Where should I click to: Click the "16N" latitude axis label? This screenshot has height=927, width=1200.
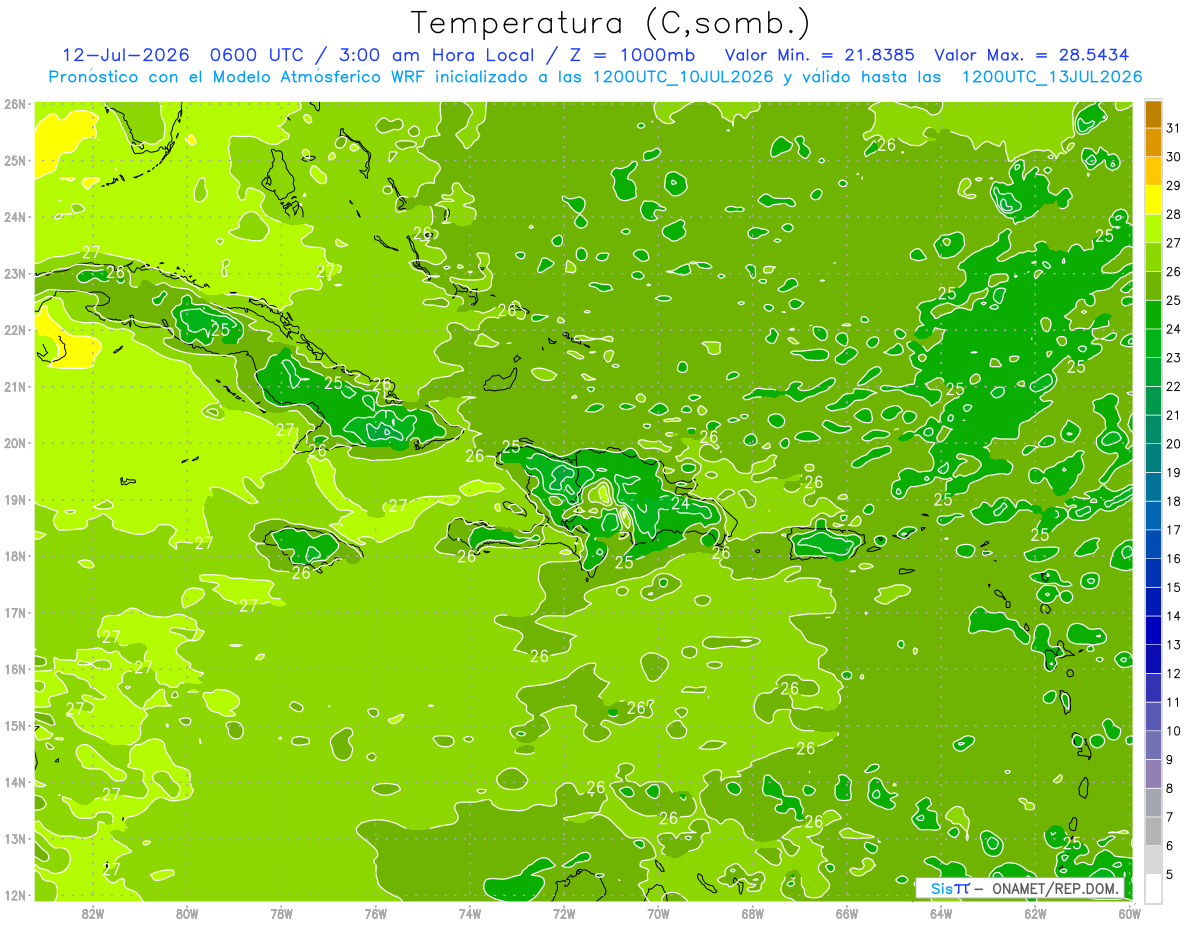click(x=14, y=669)
